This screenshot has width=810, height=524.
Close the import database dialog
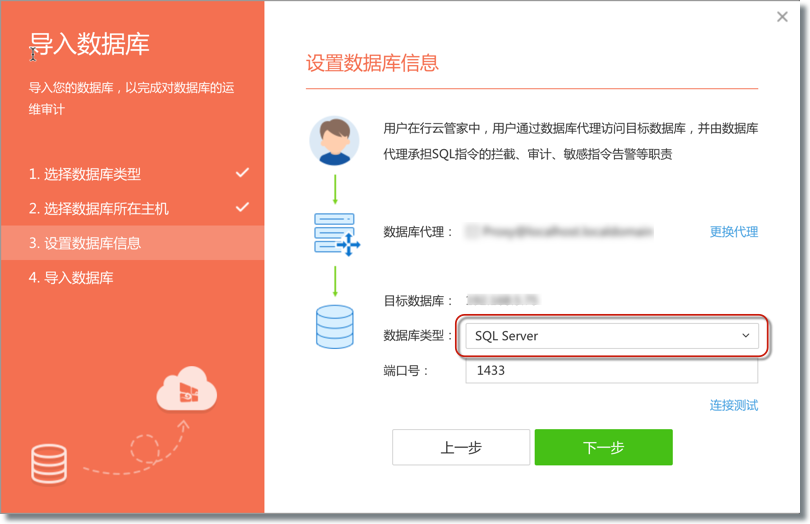[782, 17]
